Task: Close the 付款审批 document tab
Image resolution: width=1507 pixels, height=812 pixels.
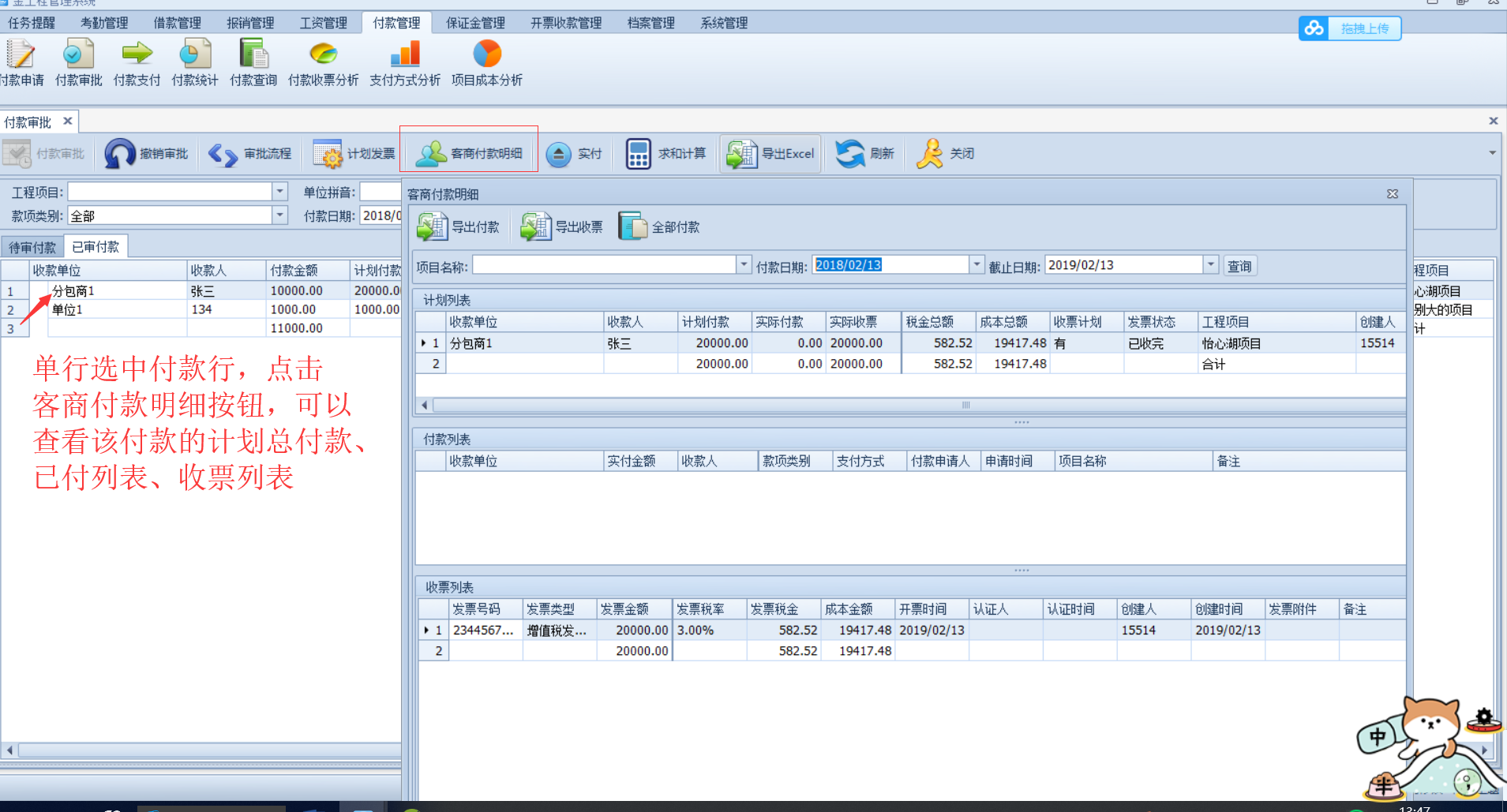Action: pos(68,121)
